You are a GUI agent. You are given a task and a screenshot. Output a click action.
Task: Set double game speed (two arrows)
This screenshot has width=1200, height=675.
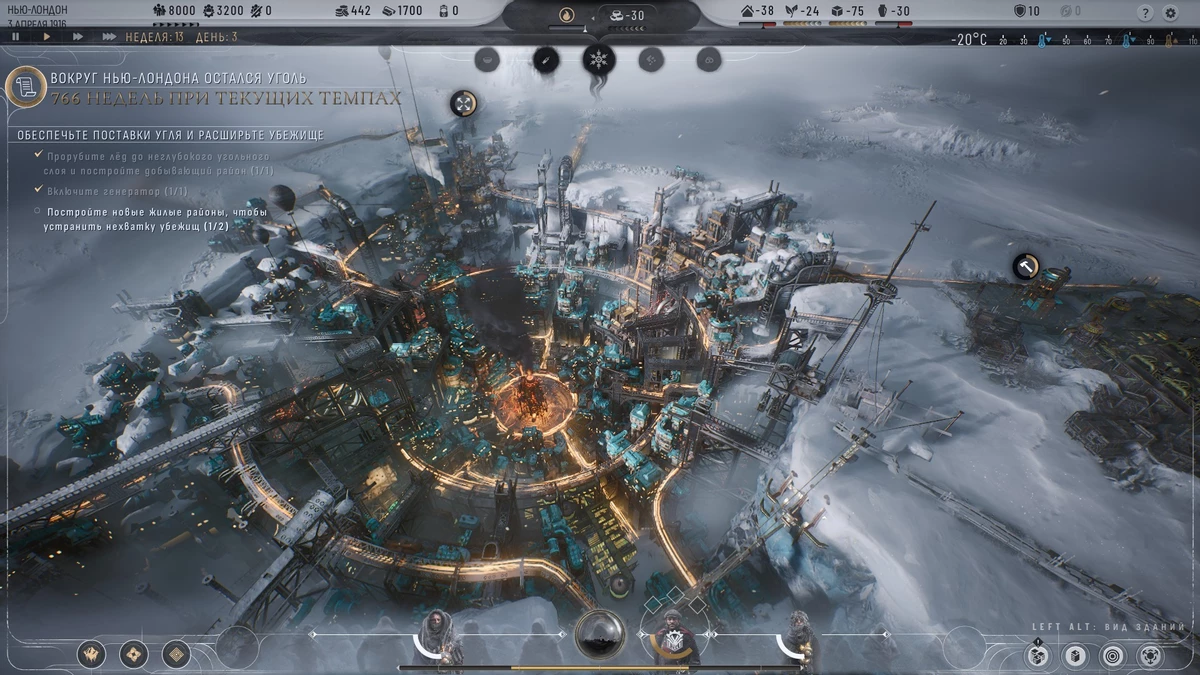pos(77,36)
